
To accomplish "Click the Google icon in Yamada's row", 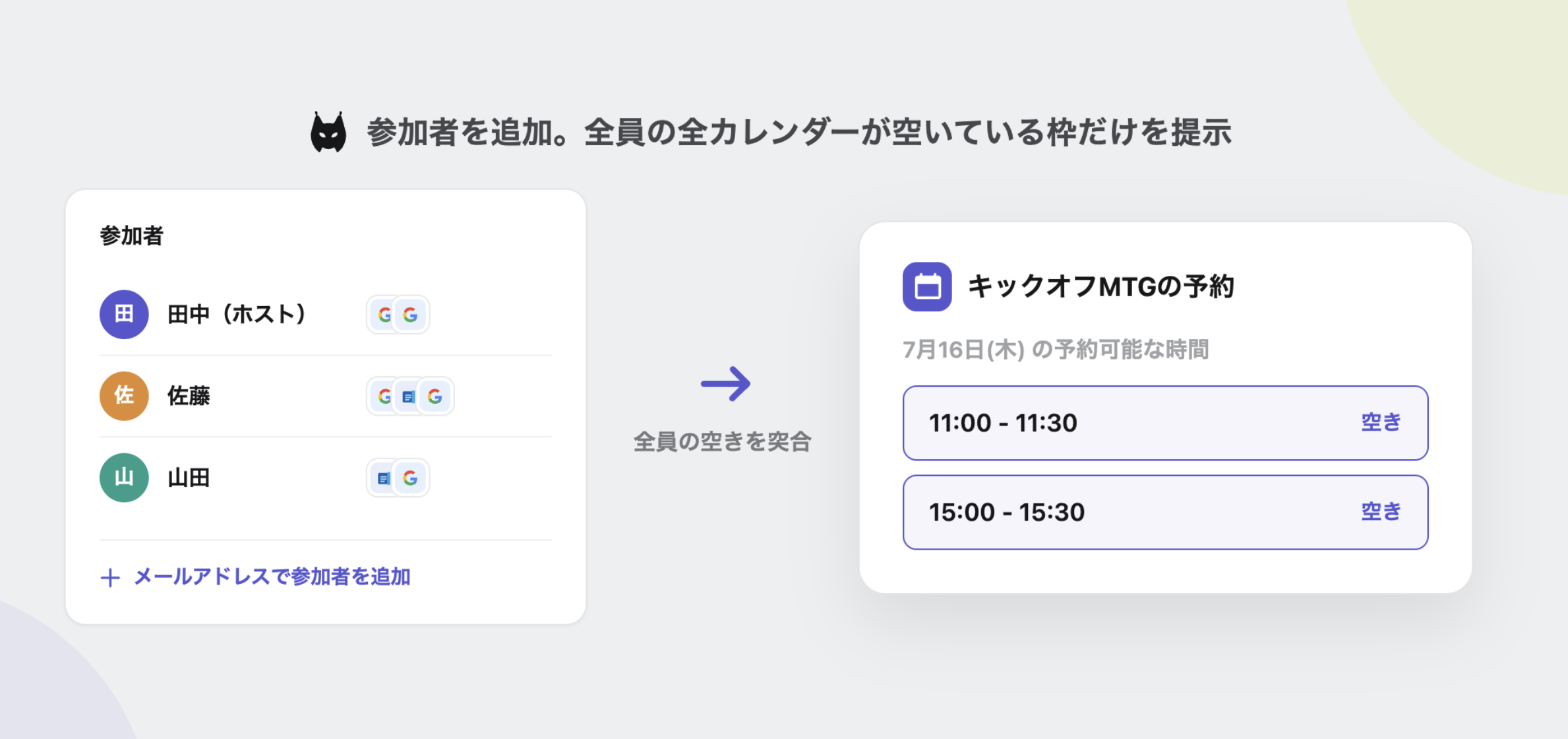I will coord(410,478).
